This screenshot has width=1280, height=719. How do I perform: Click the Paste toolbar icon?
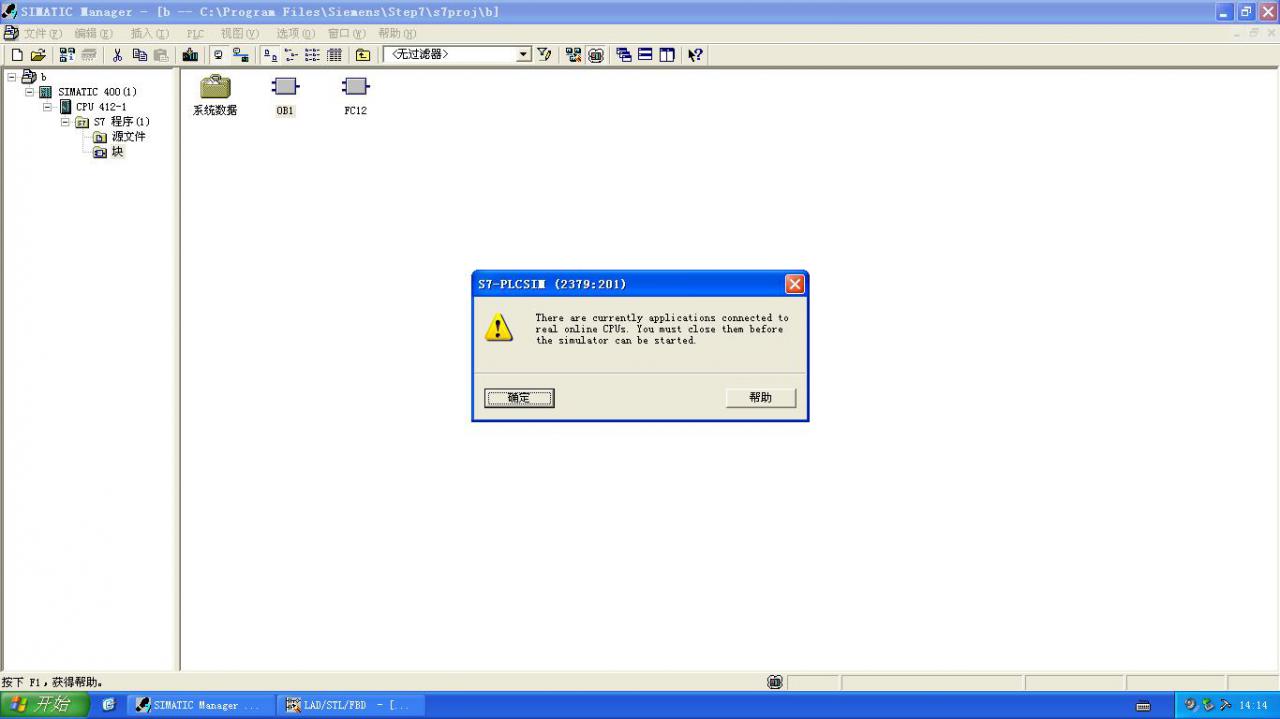point(161,55)
